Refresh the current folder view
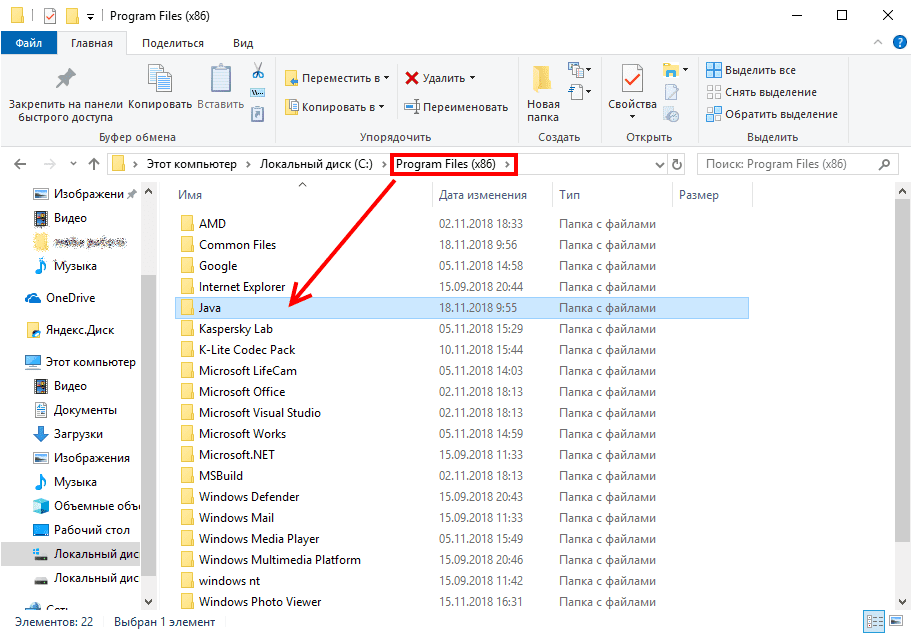Image resolution: width=912 pixels, height=634 pixels. [x=677, y=164]
